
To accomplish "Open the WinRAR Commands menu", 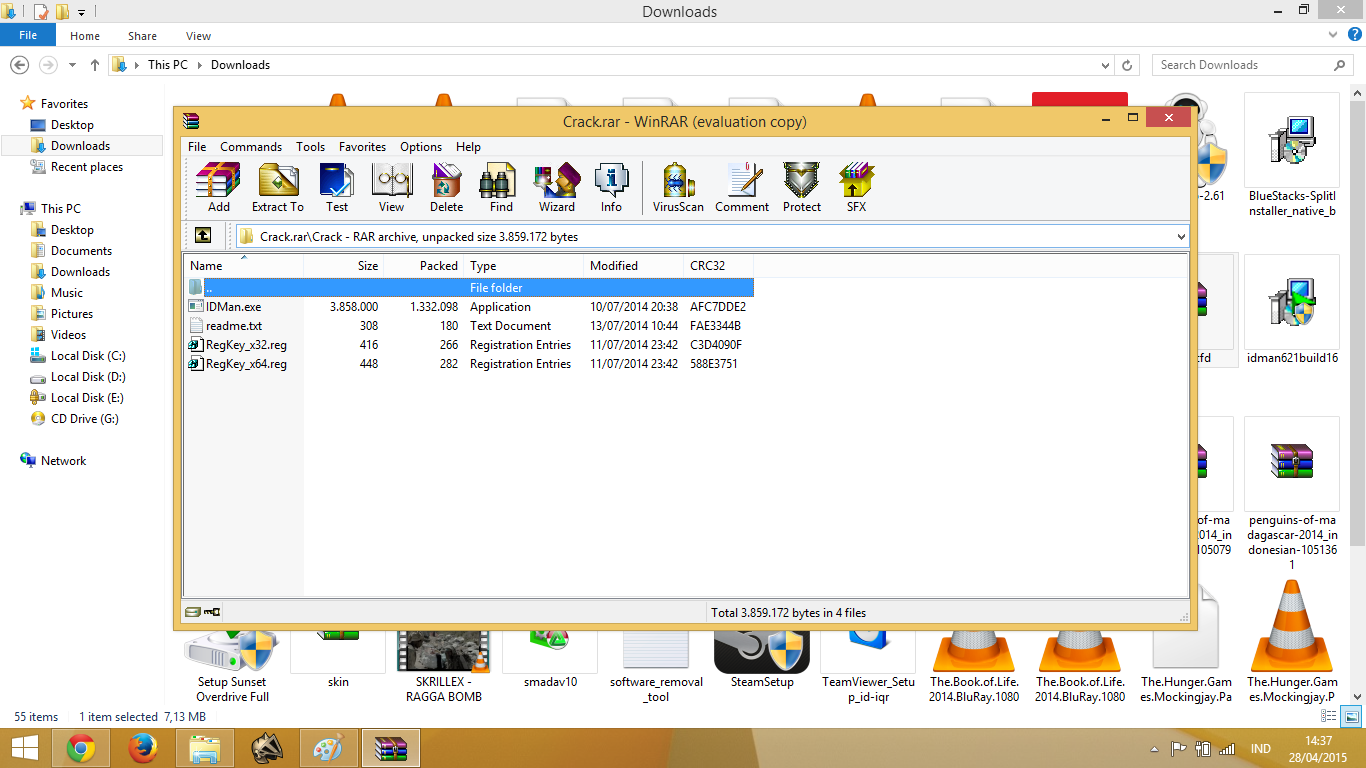I will 251,146.
